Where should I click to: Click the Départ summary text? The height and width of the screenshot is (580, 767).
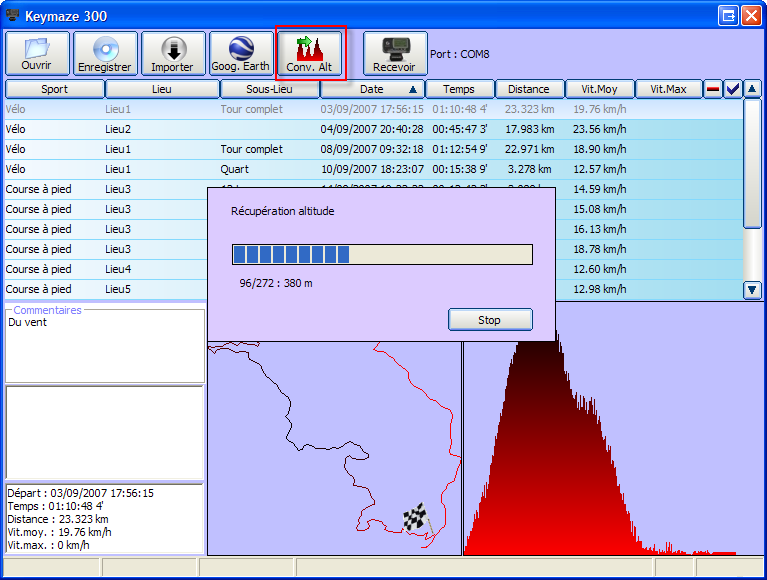(80, 493)
